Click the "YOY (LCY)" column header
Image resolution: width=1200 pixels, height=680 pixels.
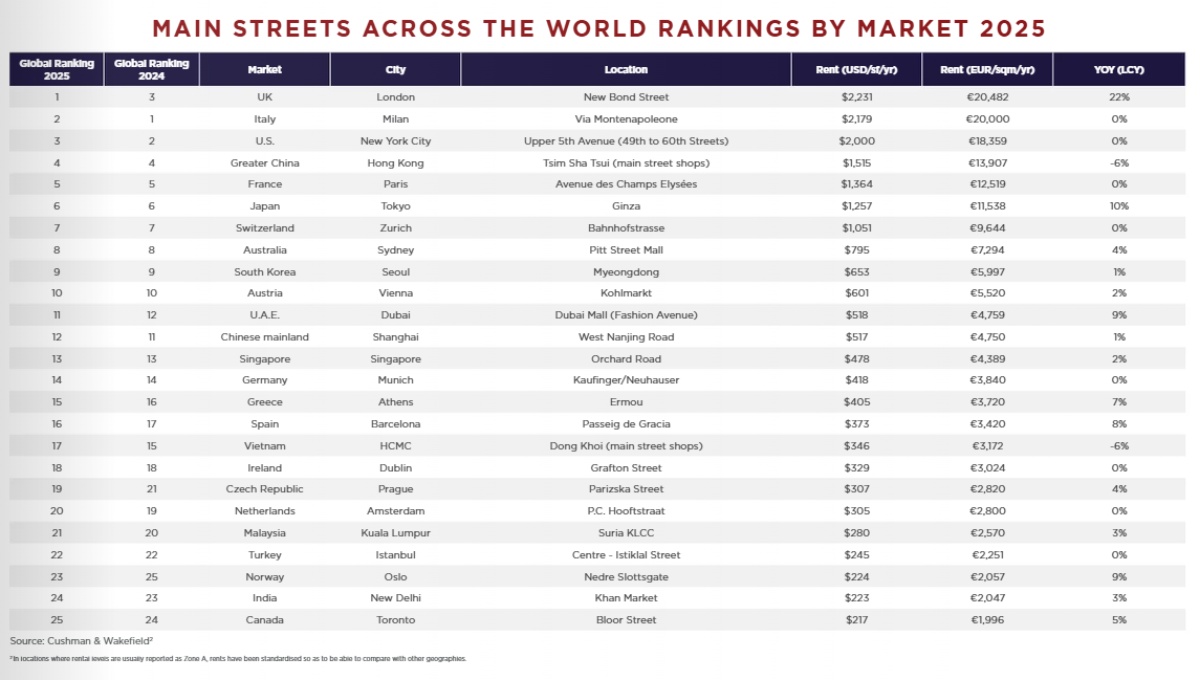click(x=1118, y=70)
